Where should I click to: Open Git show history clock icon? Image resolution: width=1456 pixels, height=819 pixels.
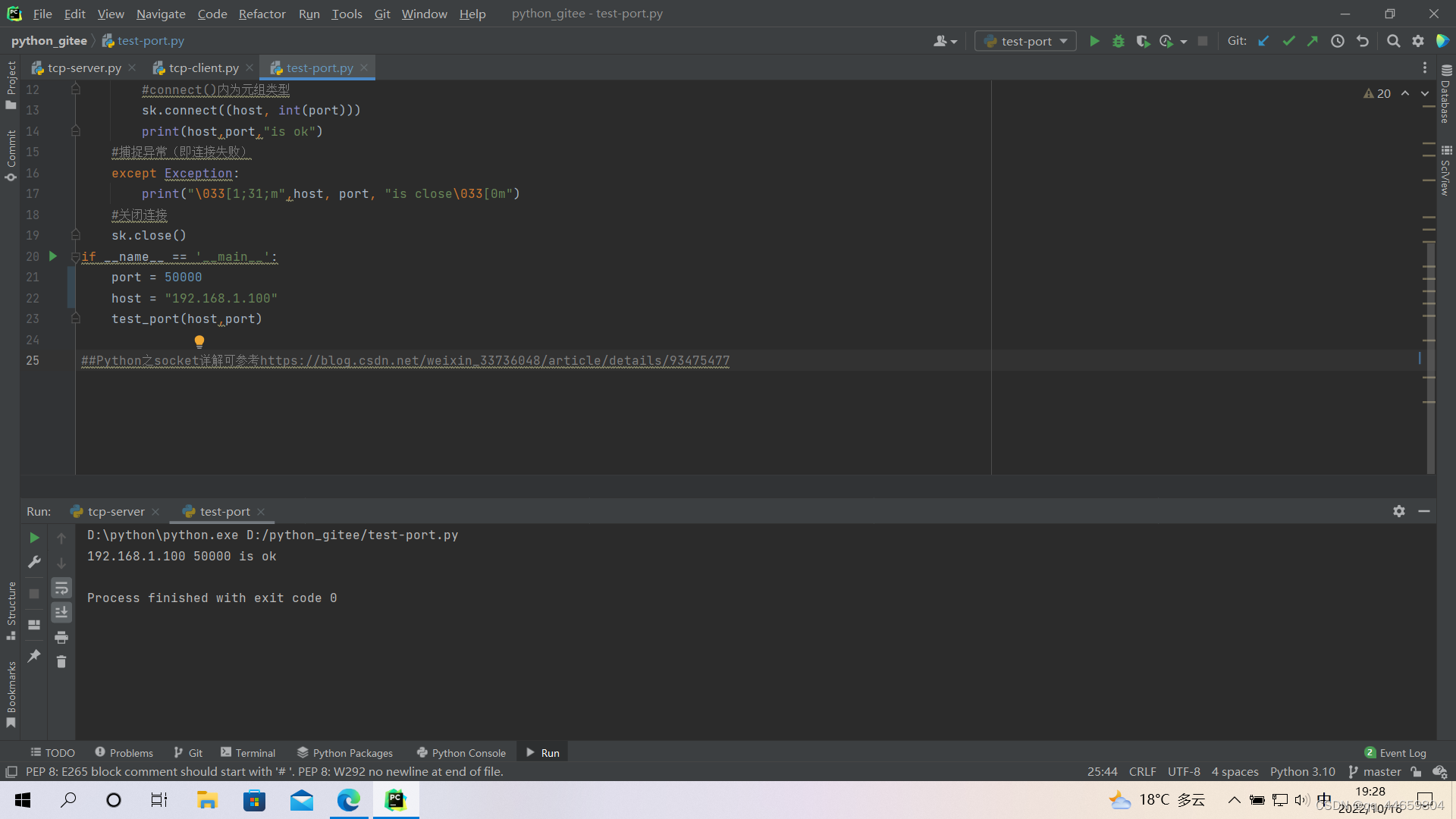1338,41
